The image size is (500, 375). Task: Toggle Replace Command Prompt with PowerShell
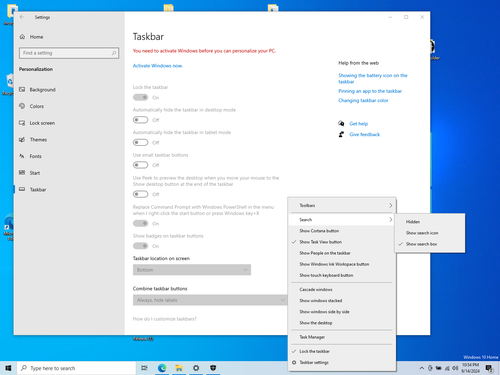coord(140,223)
